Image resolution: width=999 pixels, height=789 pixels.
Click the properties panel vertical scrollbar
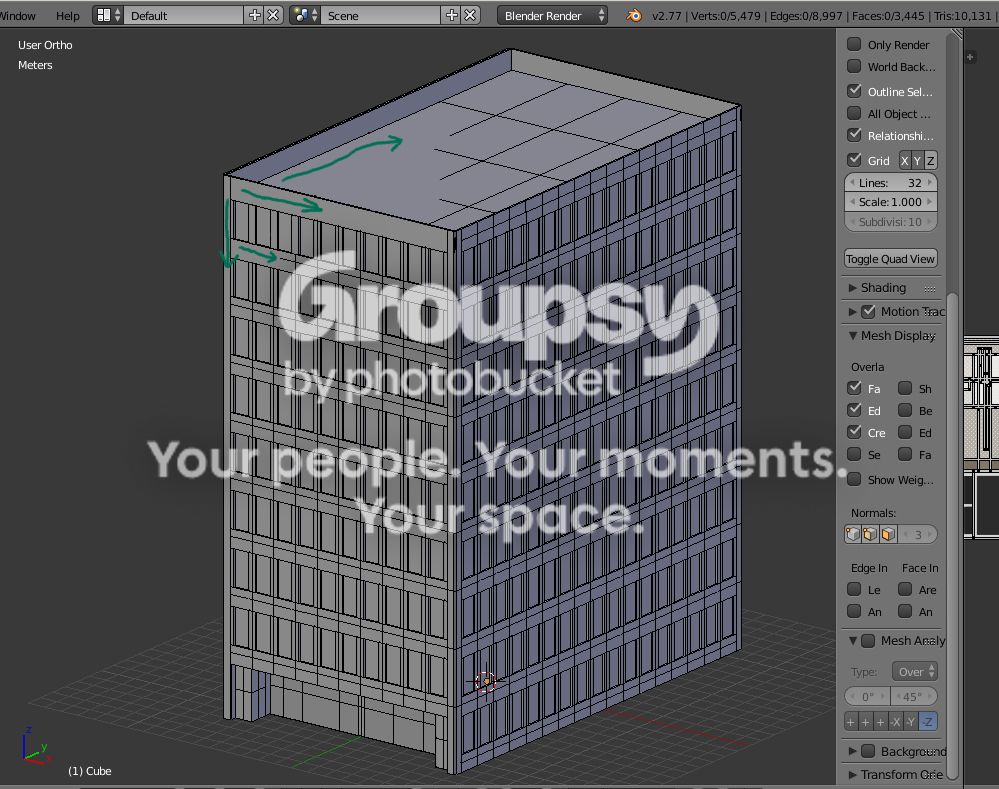pos(952,535)
